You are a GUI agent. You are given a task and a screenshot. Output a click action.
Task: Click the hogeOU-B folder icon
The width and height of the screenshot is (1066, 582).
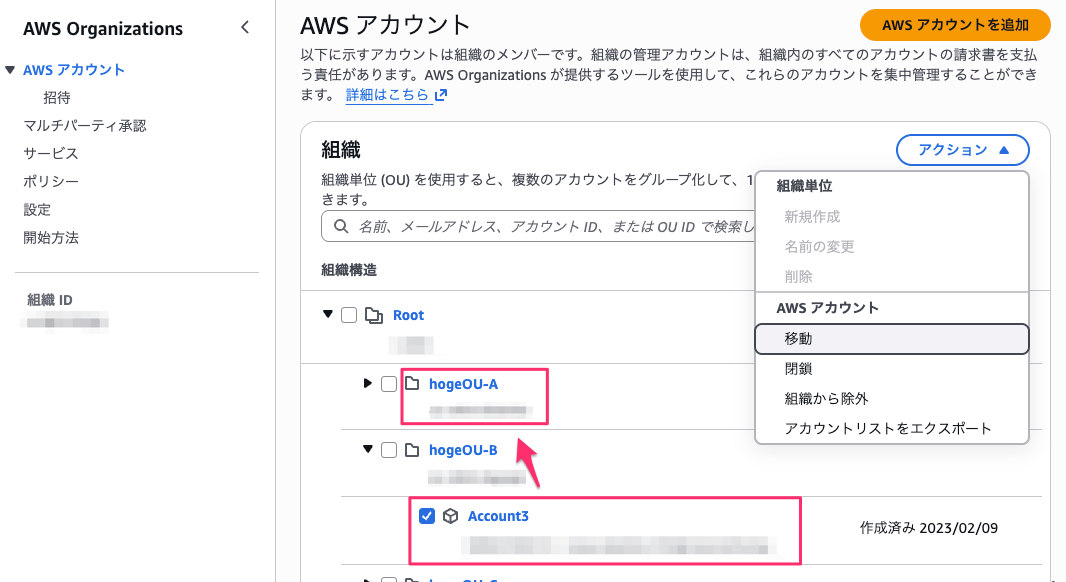coord(412,450)
